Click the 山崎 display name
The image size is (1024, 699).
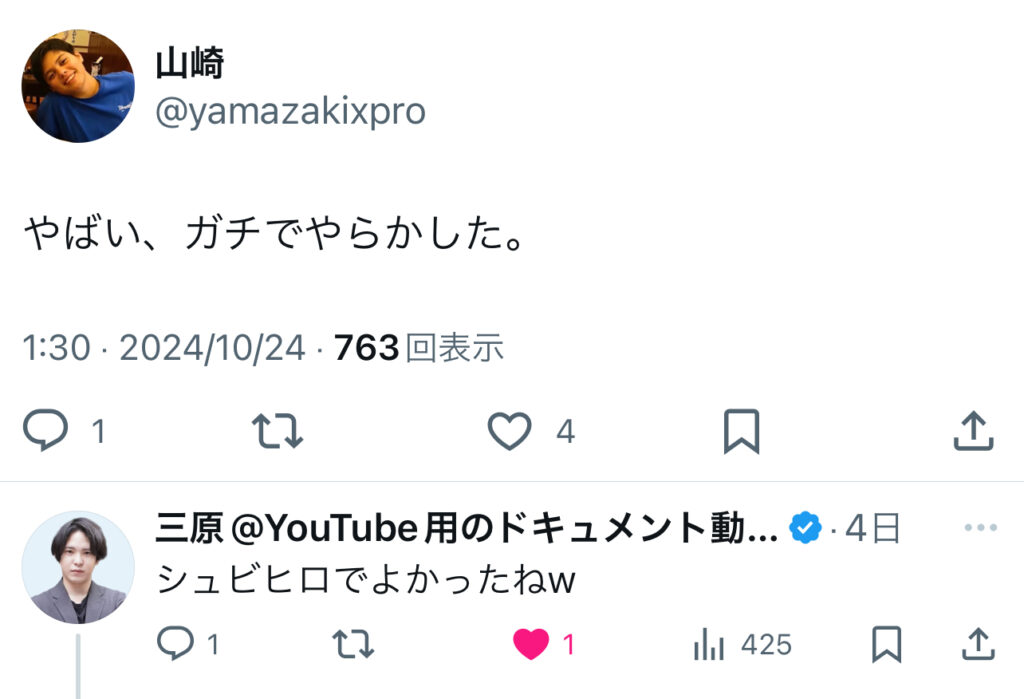coord(190,64)
